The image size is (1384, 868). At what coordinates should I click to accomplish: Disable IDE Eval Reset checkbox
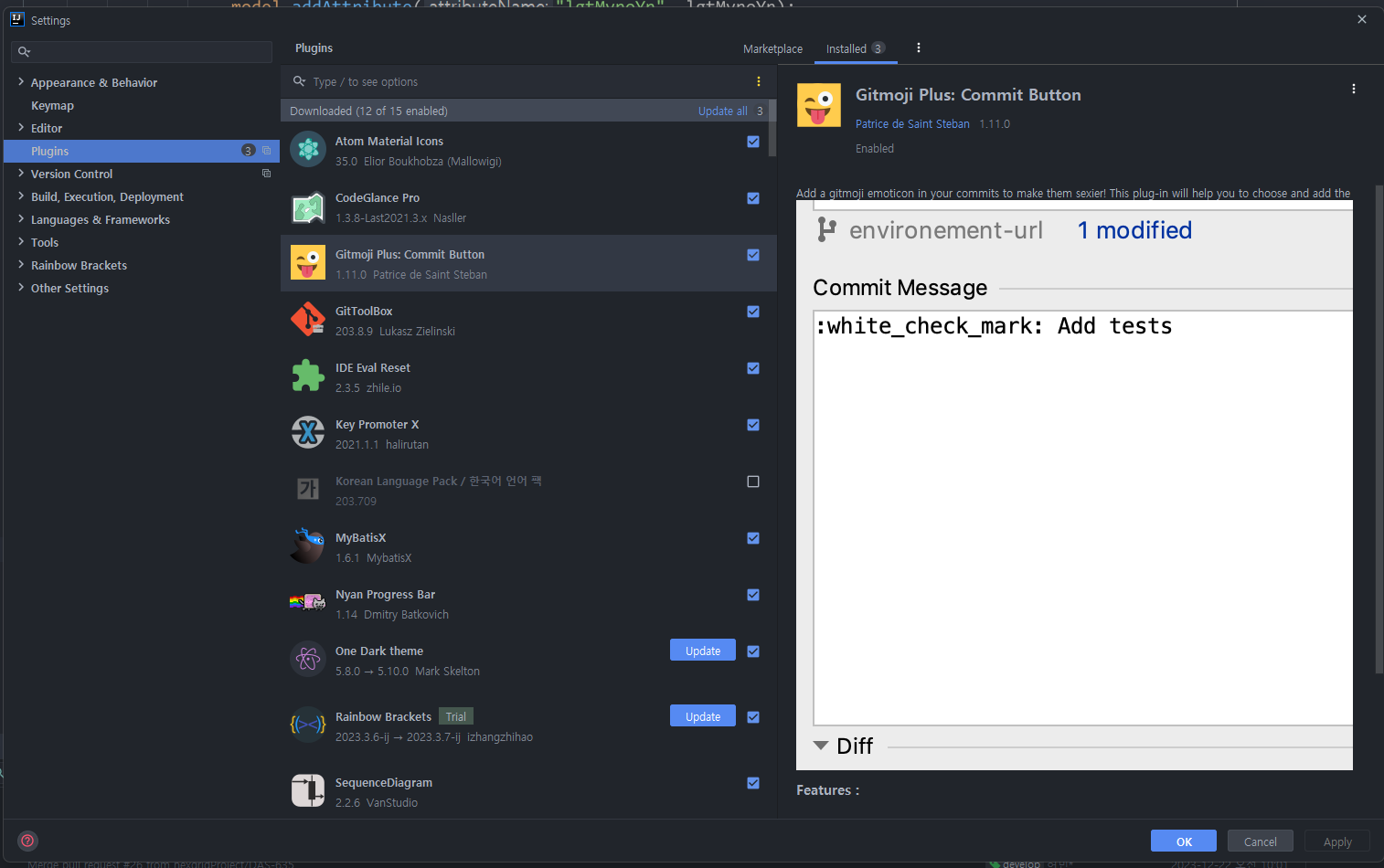[x=753, y=368]
